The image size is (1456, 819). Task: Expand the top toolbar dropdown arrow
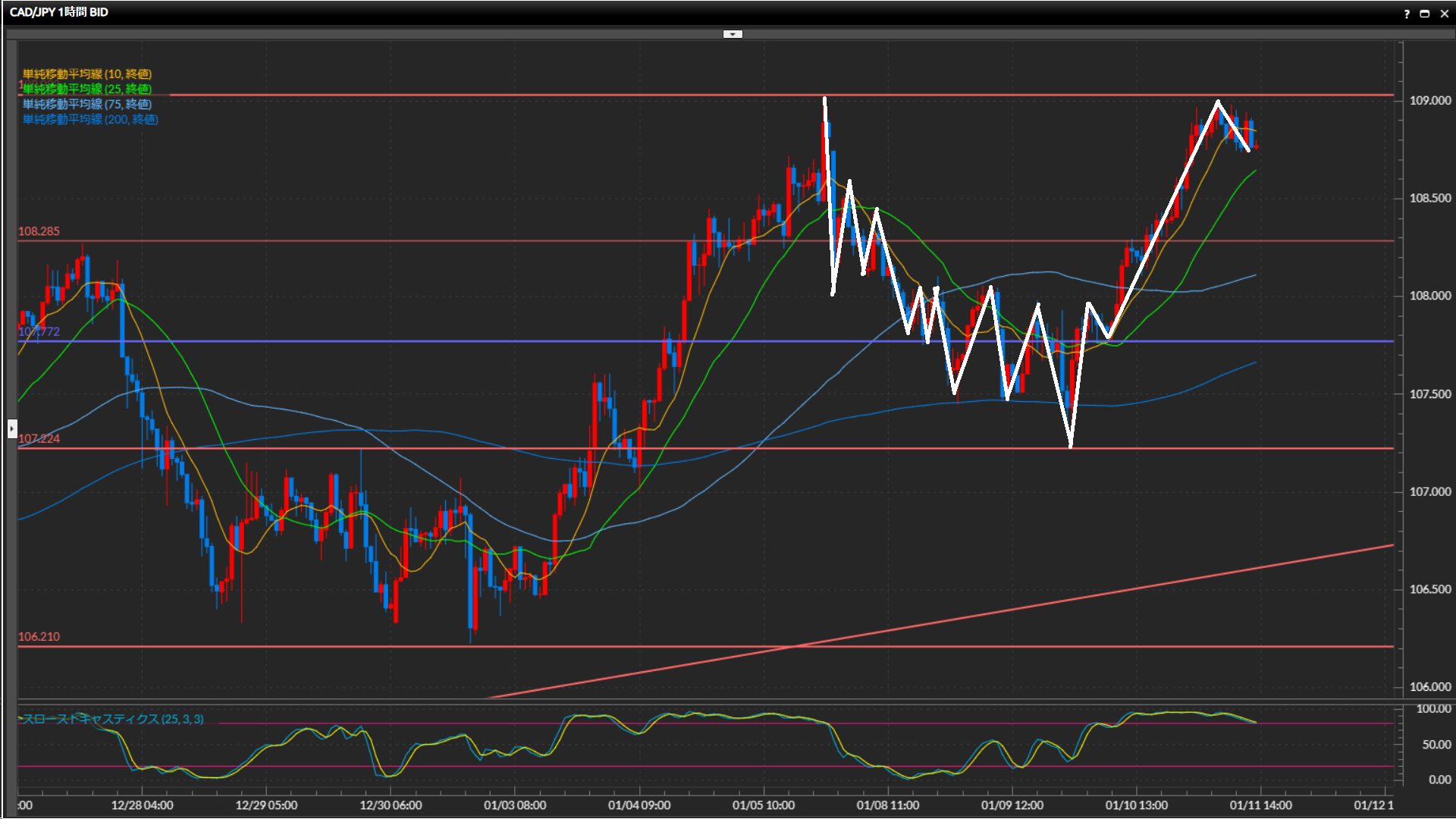[x=733, y=34]
